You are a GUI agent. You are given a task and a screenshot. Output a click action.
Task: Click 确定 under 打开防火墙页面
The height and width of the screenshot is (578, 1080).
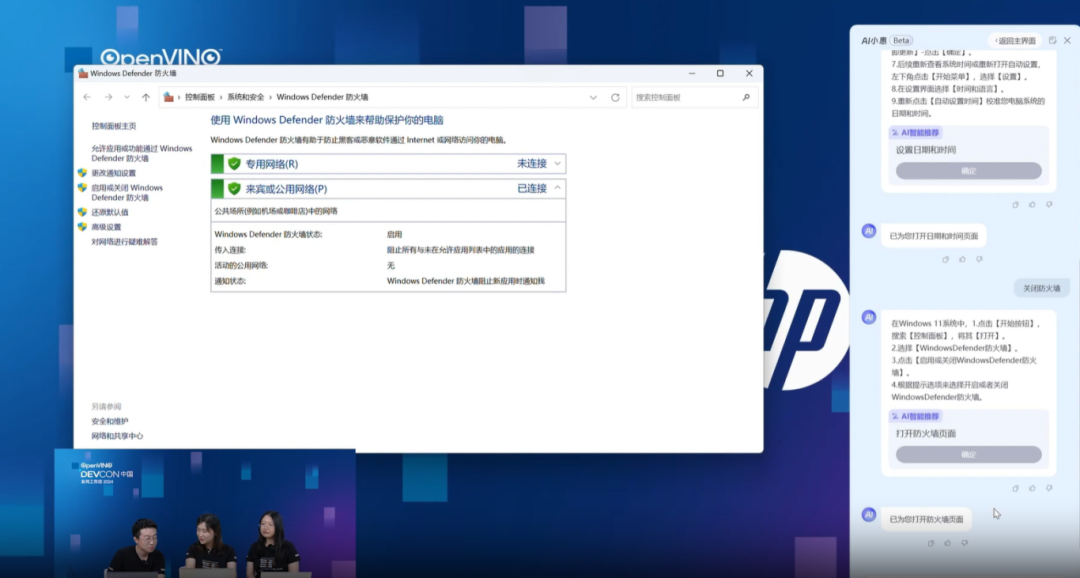coord(968,455)
